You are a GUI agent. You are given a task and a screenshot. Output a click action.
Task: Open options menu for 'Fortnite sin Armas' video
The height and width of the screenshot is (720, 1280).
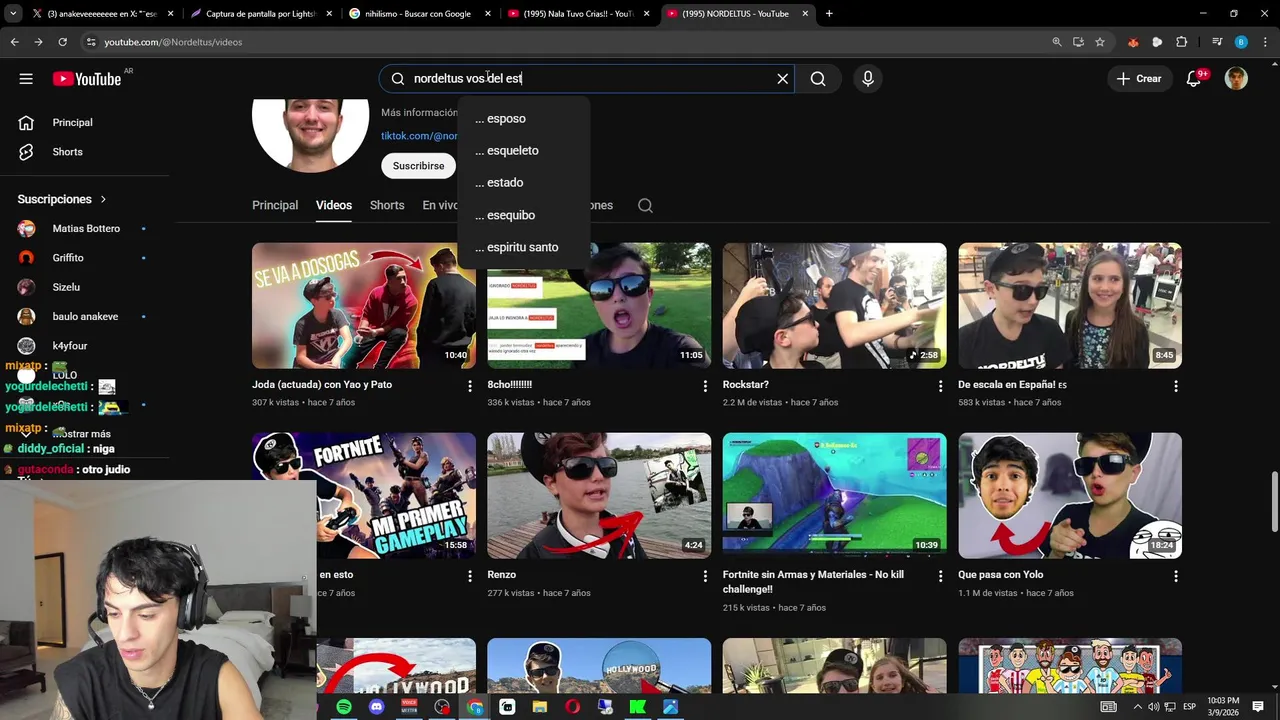click(x=941, y=576)
